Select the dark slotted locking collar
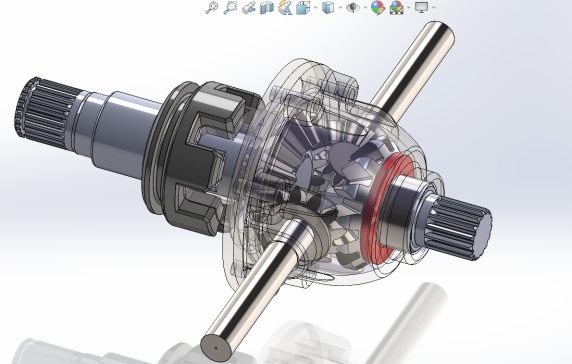This screenshot has height=364, width=572. point(190,160)
